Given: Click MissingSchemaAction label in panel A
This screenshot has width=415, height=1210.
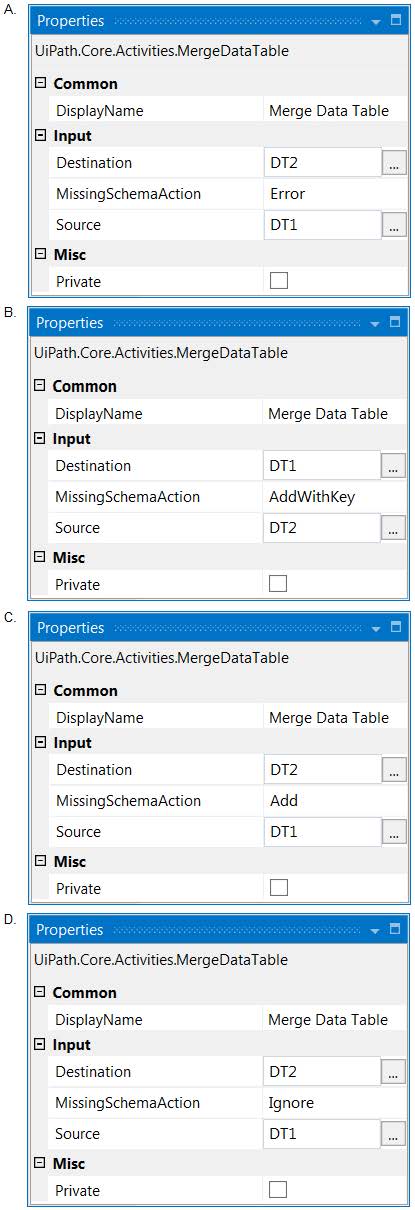Looking at the screenshot, I should coord(128,194).
